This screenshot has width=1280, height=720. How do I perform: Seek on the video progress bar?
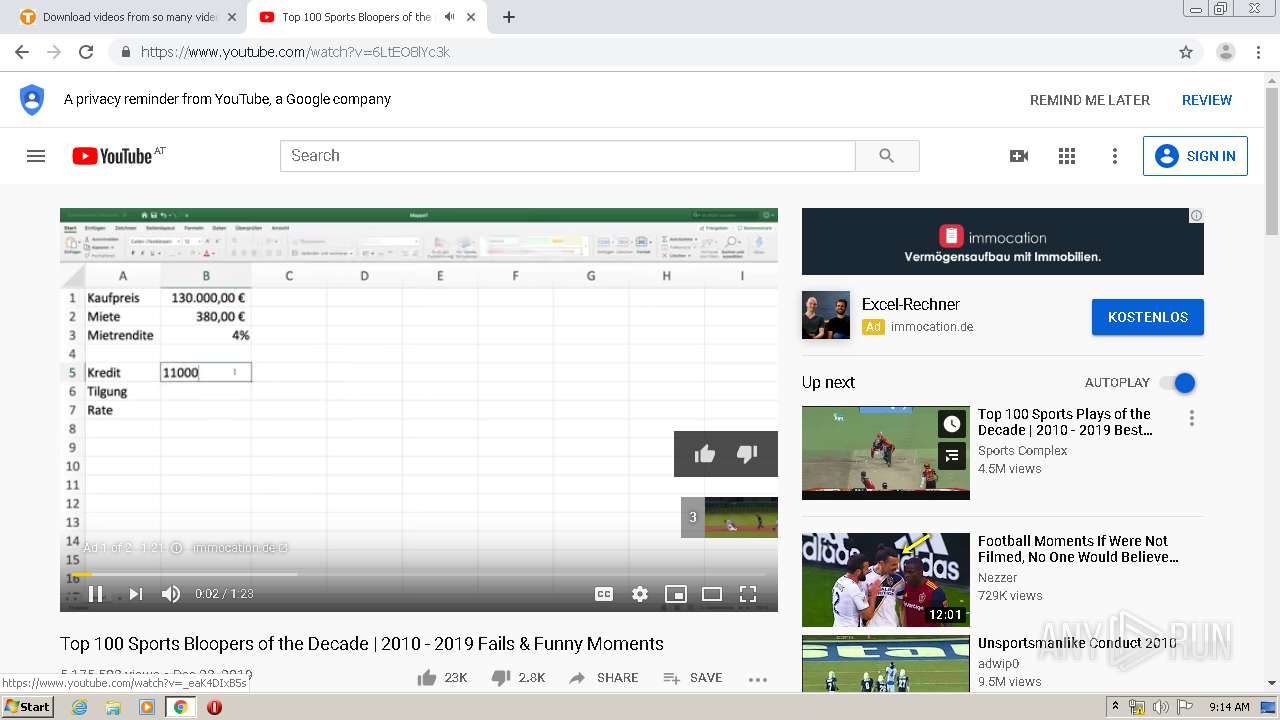(x=419, y=574)
